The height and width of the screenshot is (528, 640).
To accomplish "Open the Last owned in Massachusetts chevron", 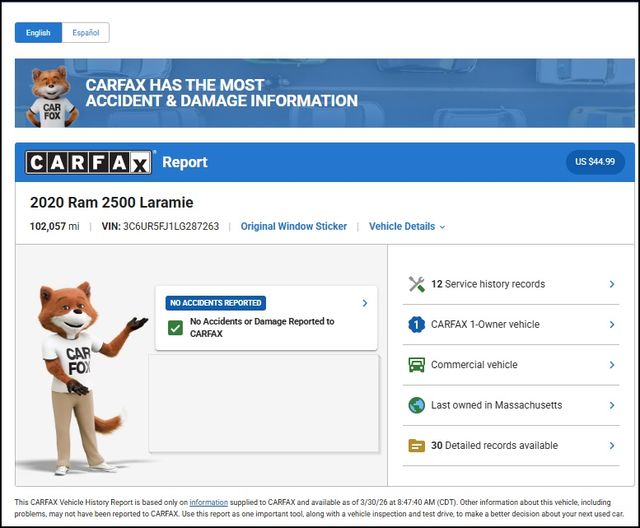I will coord(611,405).
